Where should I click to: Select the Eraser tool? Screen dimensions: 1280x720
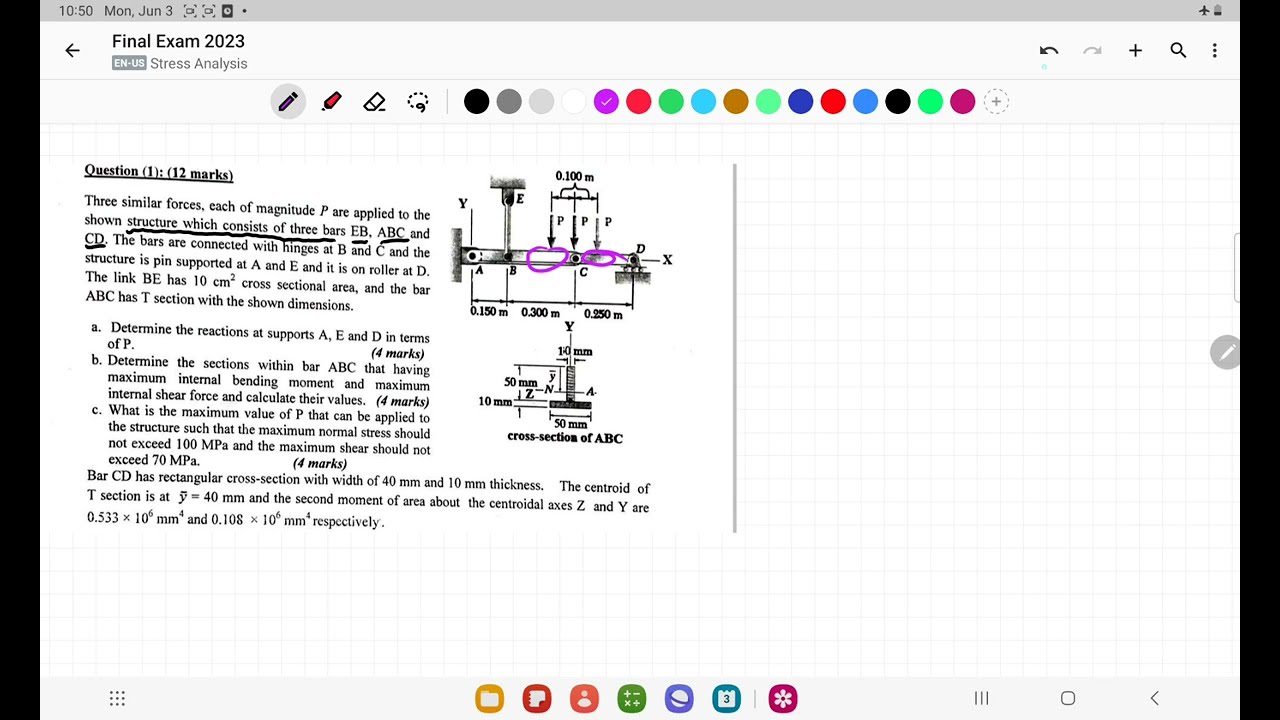375,102
